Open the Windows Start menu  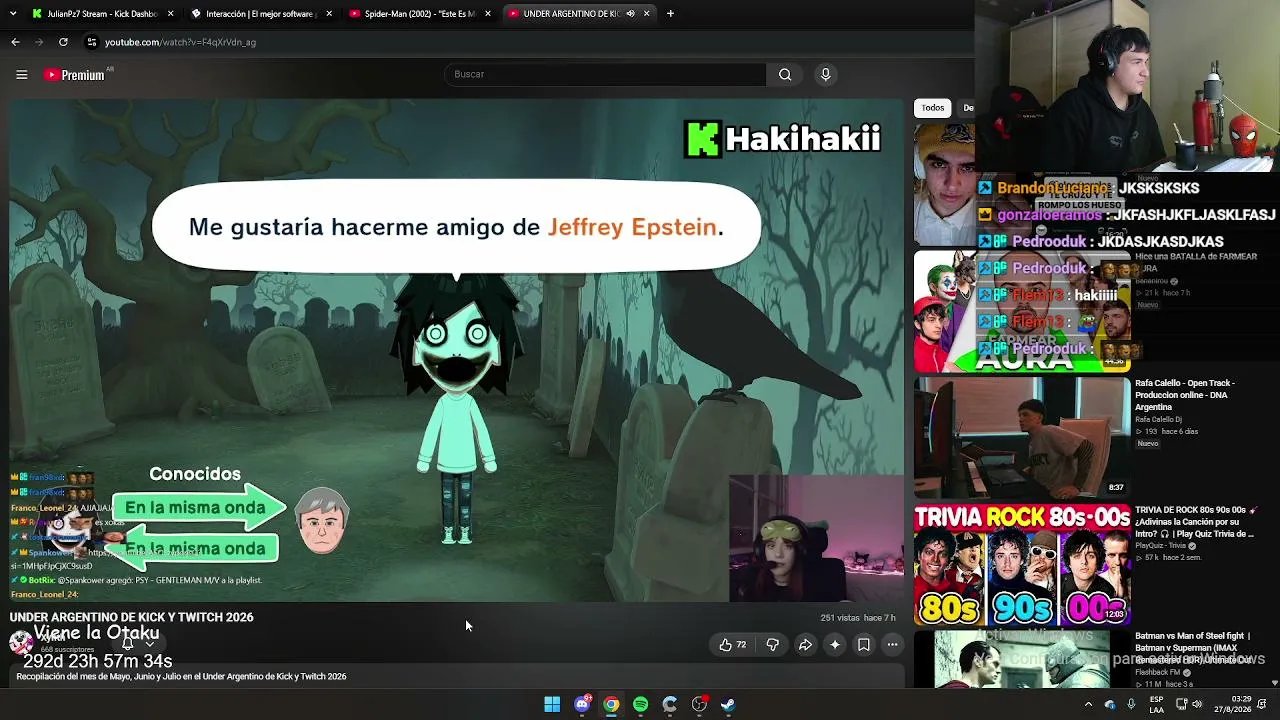(x=552, y=704)
